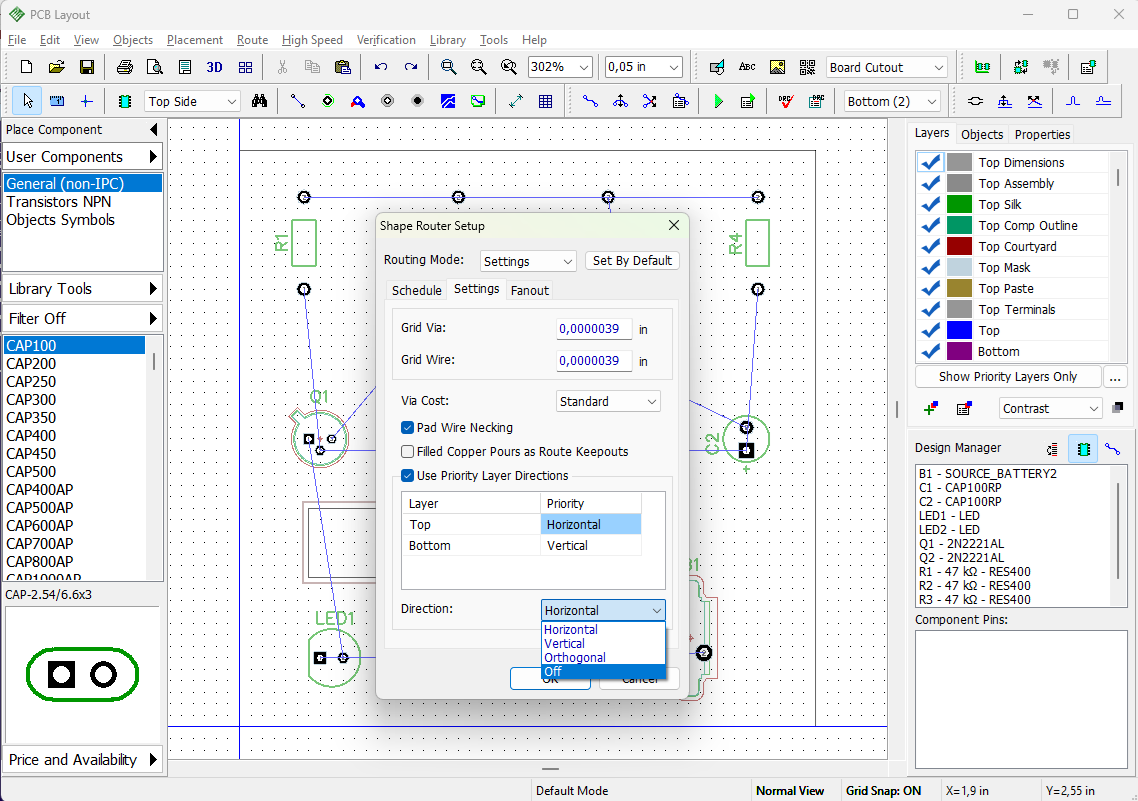Switch to Fanout tab in dialog
1138x801 pixels.
[x=530, y=290]
